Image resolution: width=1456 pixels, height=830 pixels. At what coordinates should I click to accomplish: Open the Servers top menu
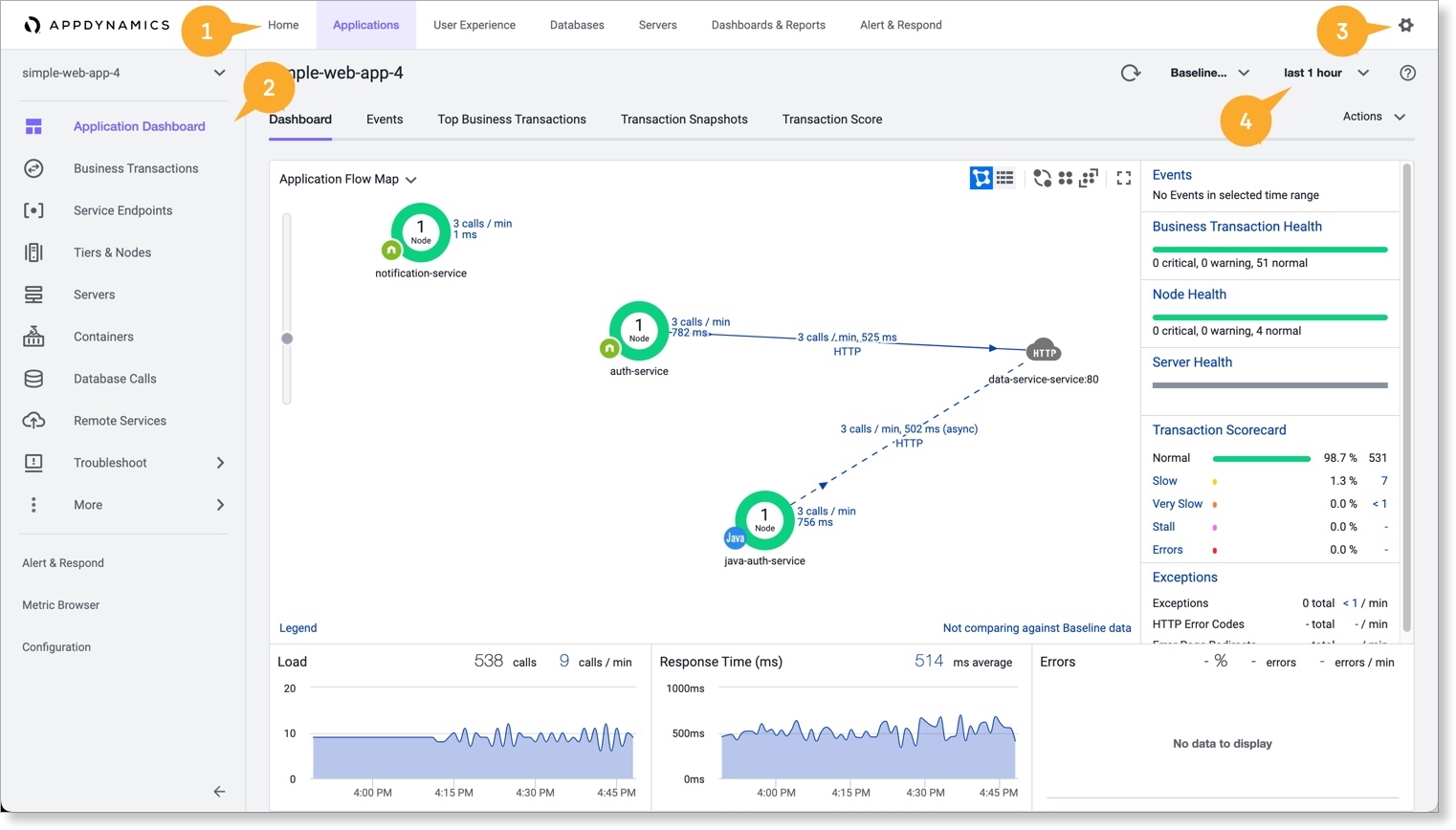658,25
